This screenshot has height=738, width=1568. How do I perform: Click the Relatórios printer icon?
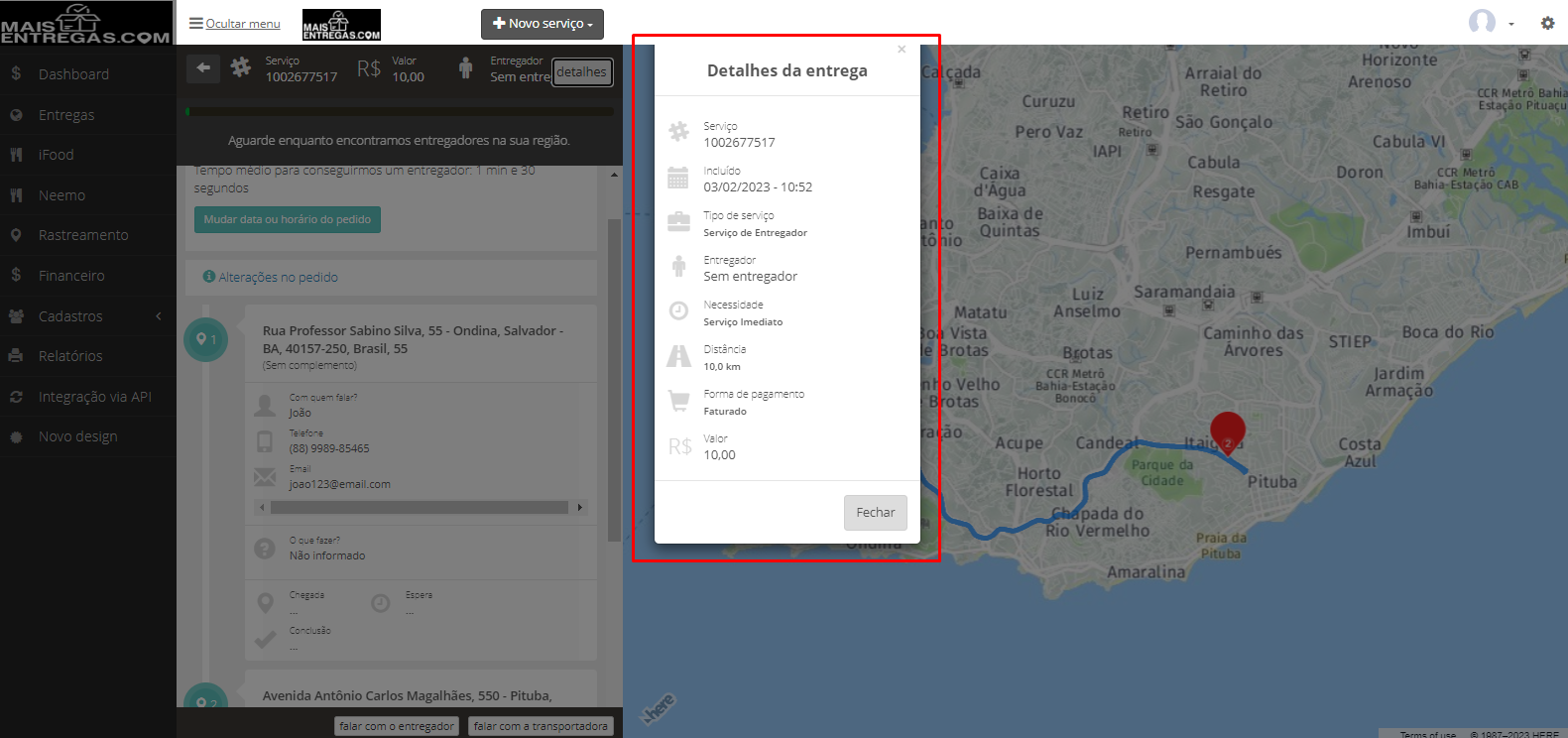[16, 356]
